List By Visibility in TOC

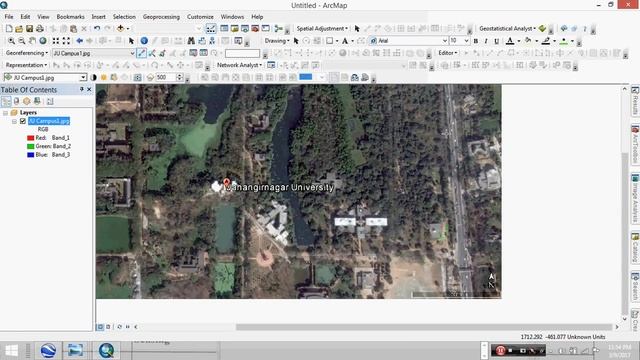pyautogui.click(x=27, y=101)
